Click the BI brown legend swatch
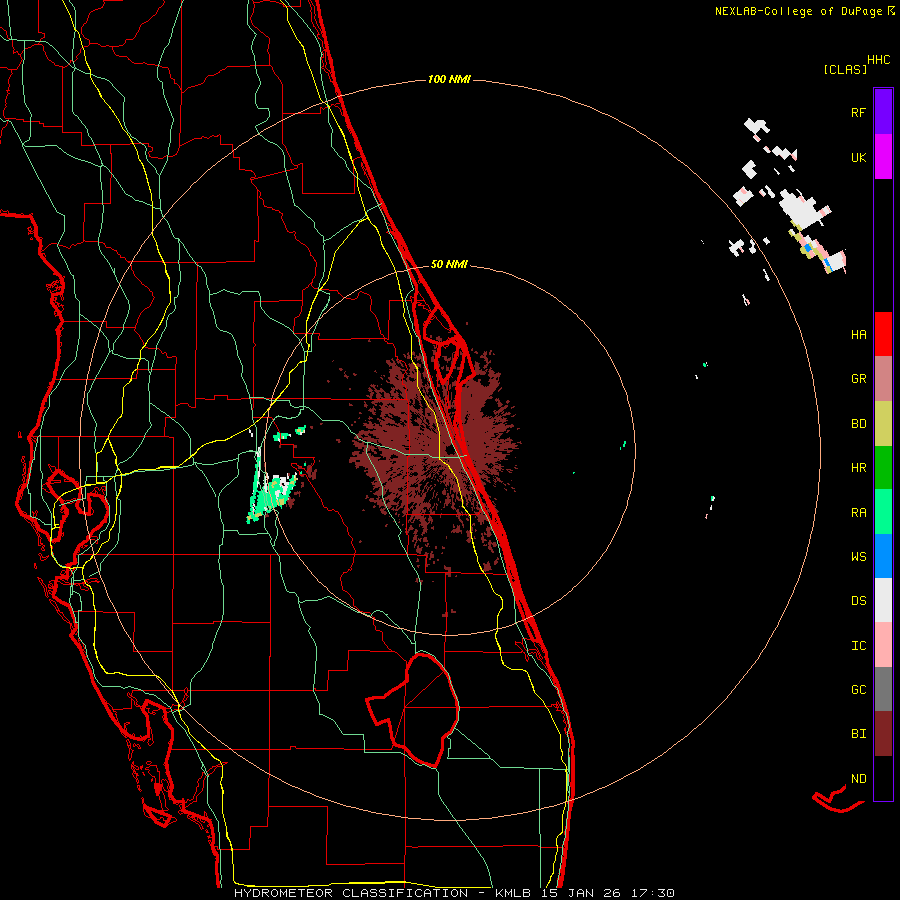900x900 pixels. [x=883, y=734]
